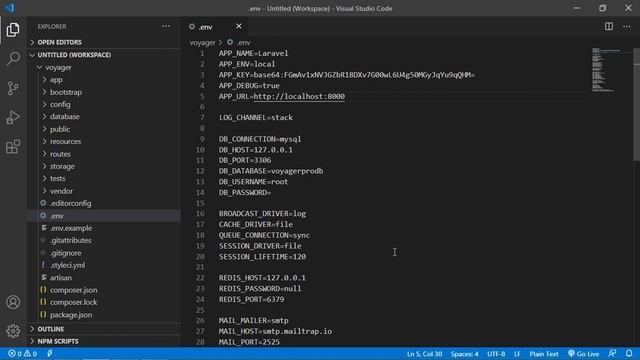Open the Extensions view
This screenshot has height=360, width=640.
click(13, 147)
